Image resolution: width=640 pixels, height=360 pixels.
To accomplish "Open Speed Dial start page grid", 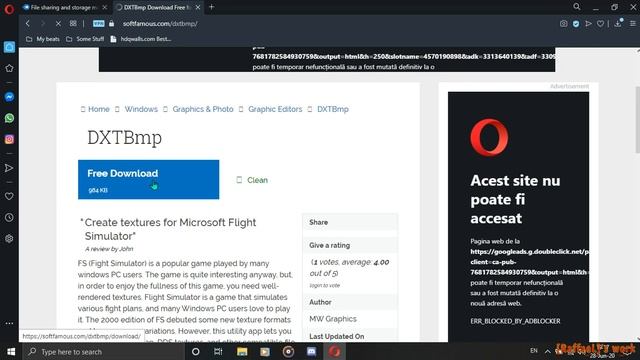I will (x=73, y=24).
